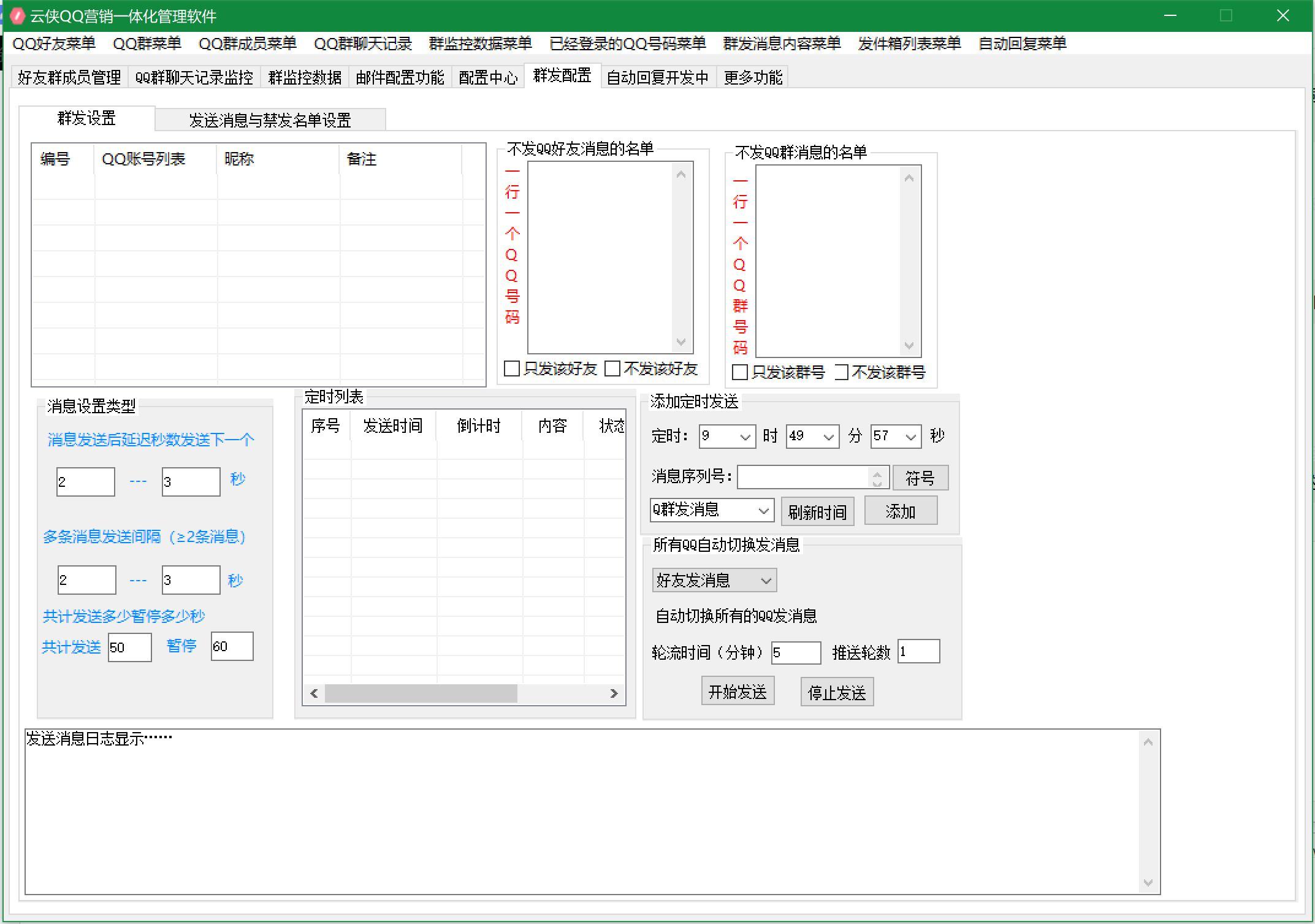Increase 消息序列号 with the up spinner
The width and height of the screenshot is (1315, 924).
877,473
